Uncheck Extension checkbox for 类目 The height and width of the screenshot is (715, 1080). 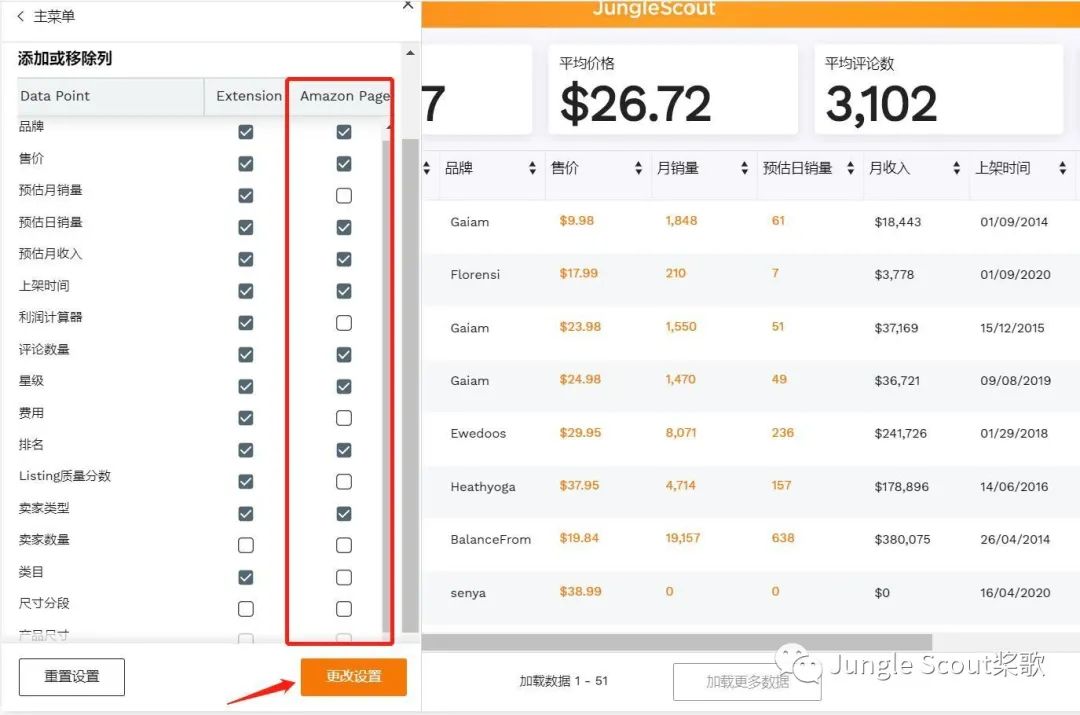tap(246, 577)
